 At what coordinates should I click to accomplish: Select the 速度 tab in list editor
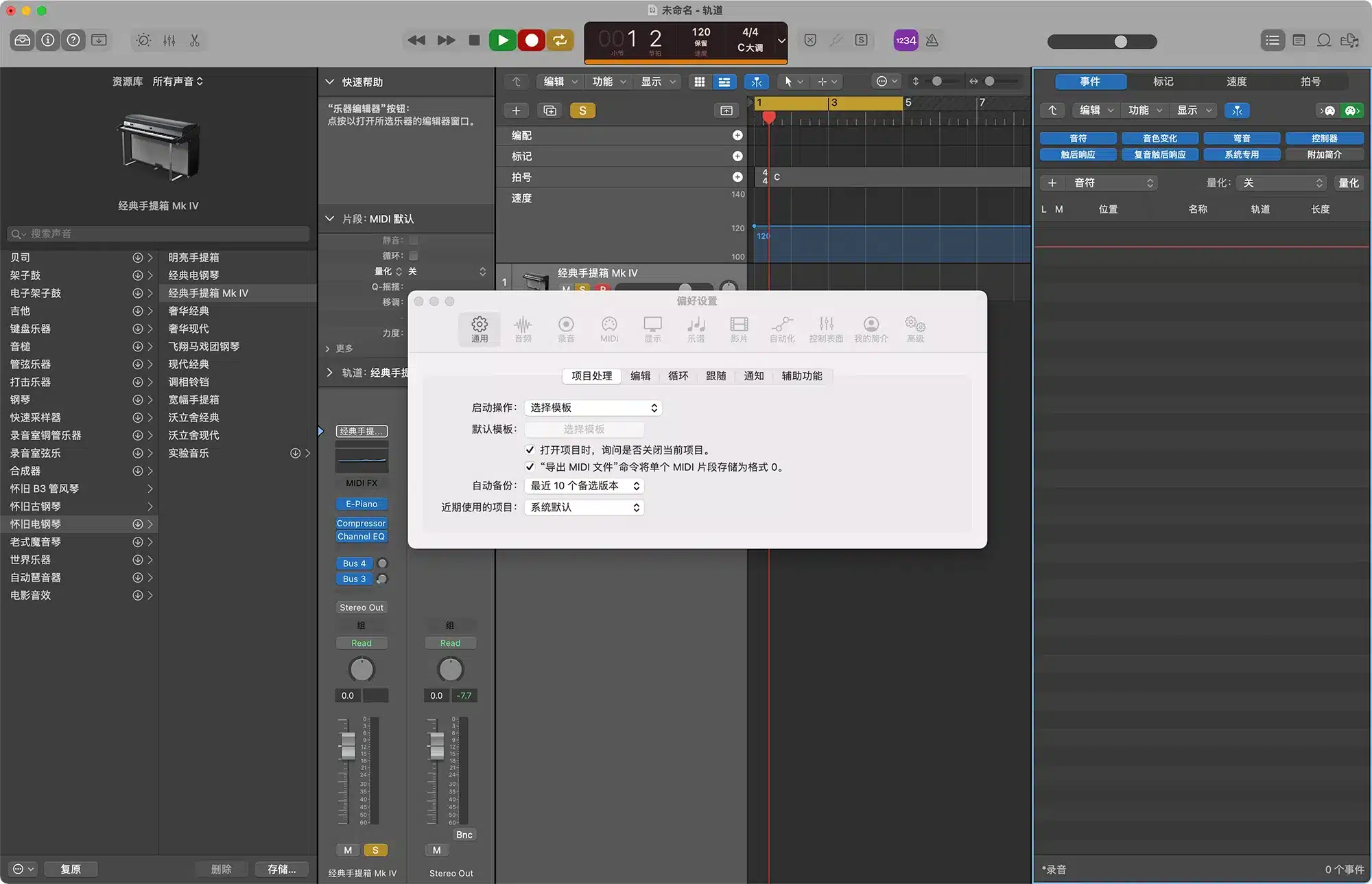tap(1236, 82)
